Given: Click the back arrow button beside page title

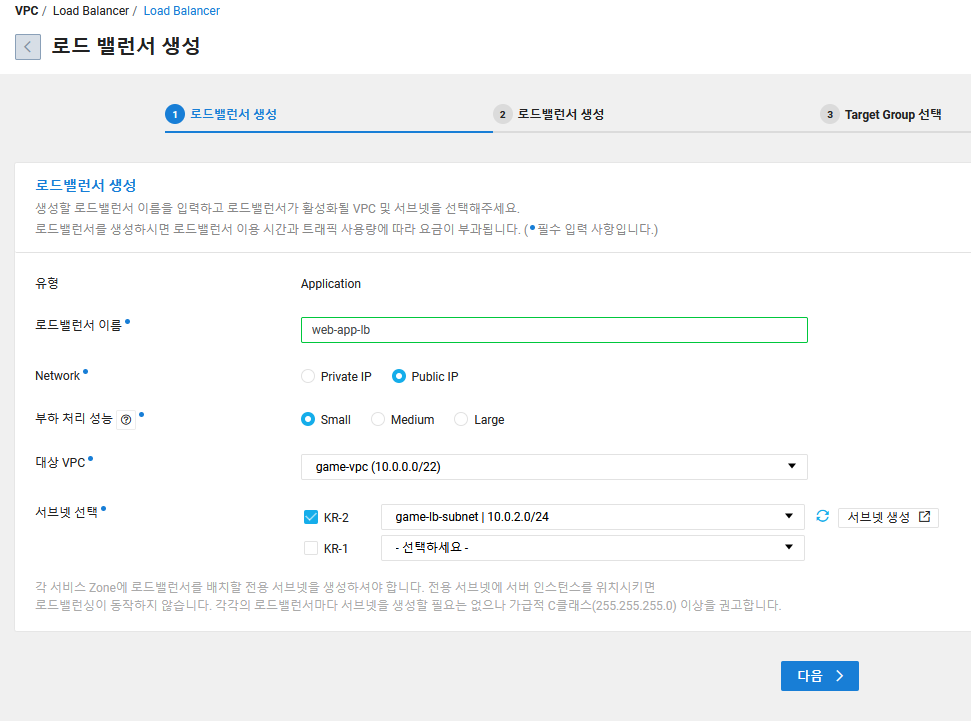Looking at the screenshot, I should pyautogui.click(x=28, y=47).
